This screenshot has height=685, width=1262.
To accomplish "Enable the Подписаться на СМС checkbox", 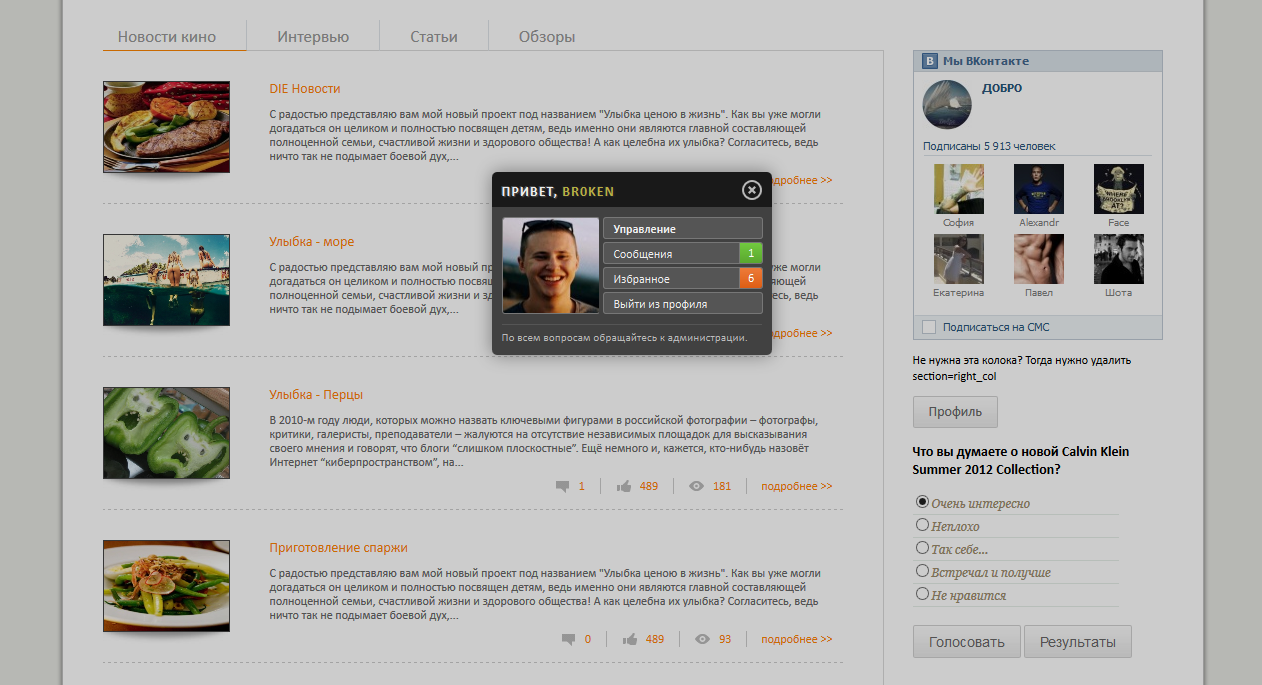I will coord(929,327).
